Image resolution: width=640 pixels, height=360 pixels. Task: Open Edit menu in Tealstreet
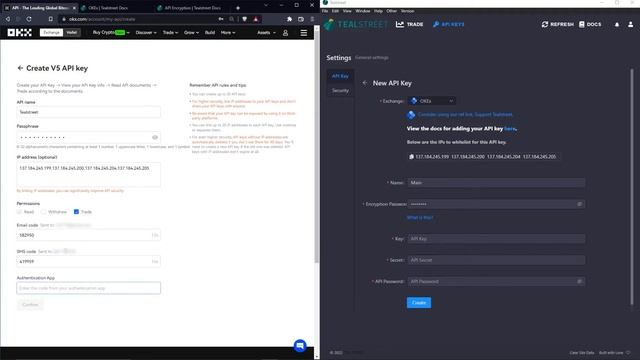click(x=335, y=11)
